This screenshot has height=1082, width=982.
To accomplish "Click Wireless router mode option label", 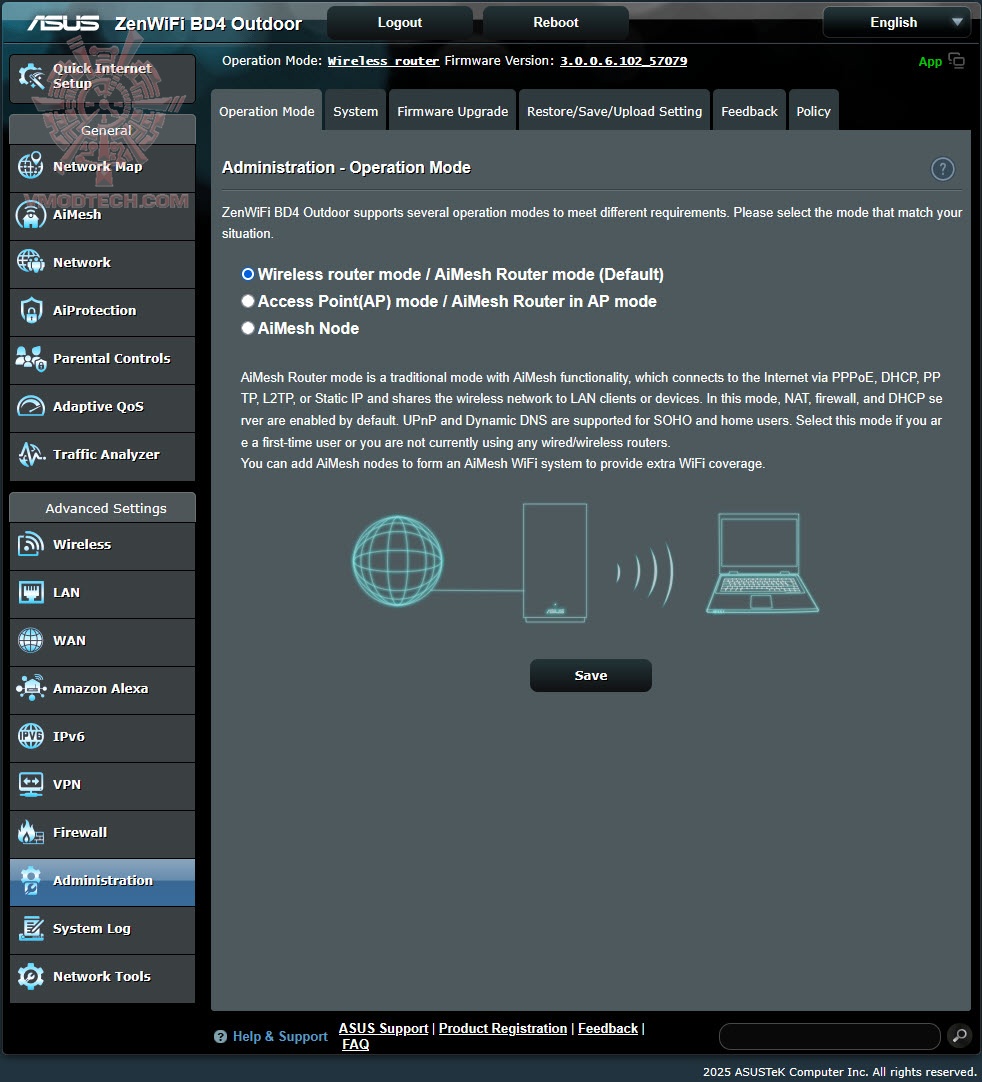I will coord(460,274).
